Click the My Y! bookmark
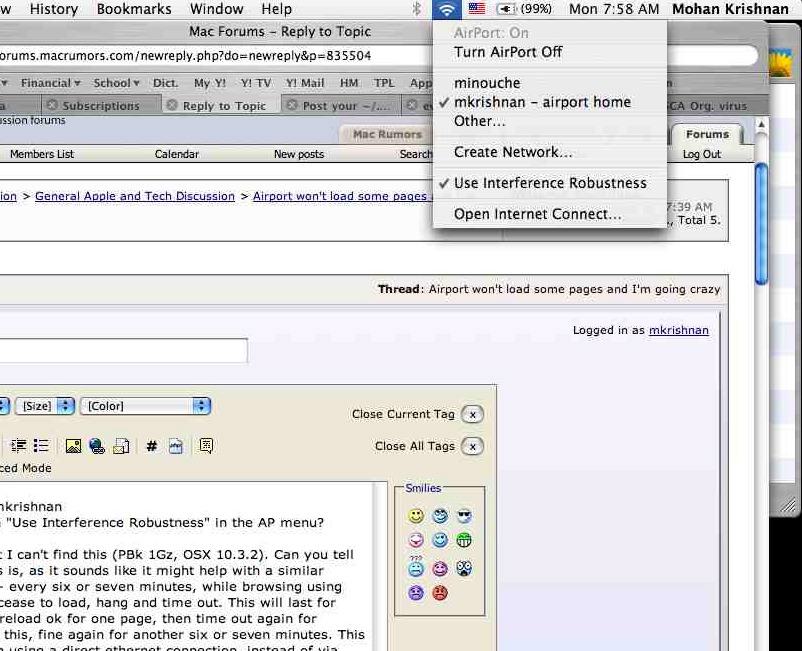The image size is (802, 651). (x=209, y=83)
